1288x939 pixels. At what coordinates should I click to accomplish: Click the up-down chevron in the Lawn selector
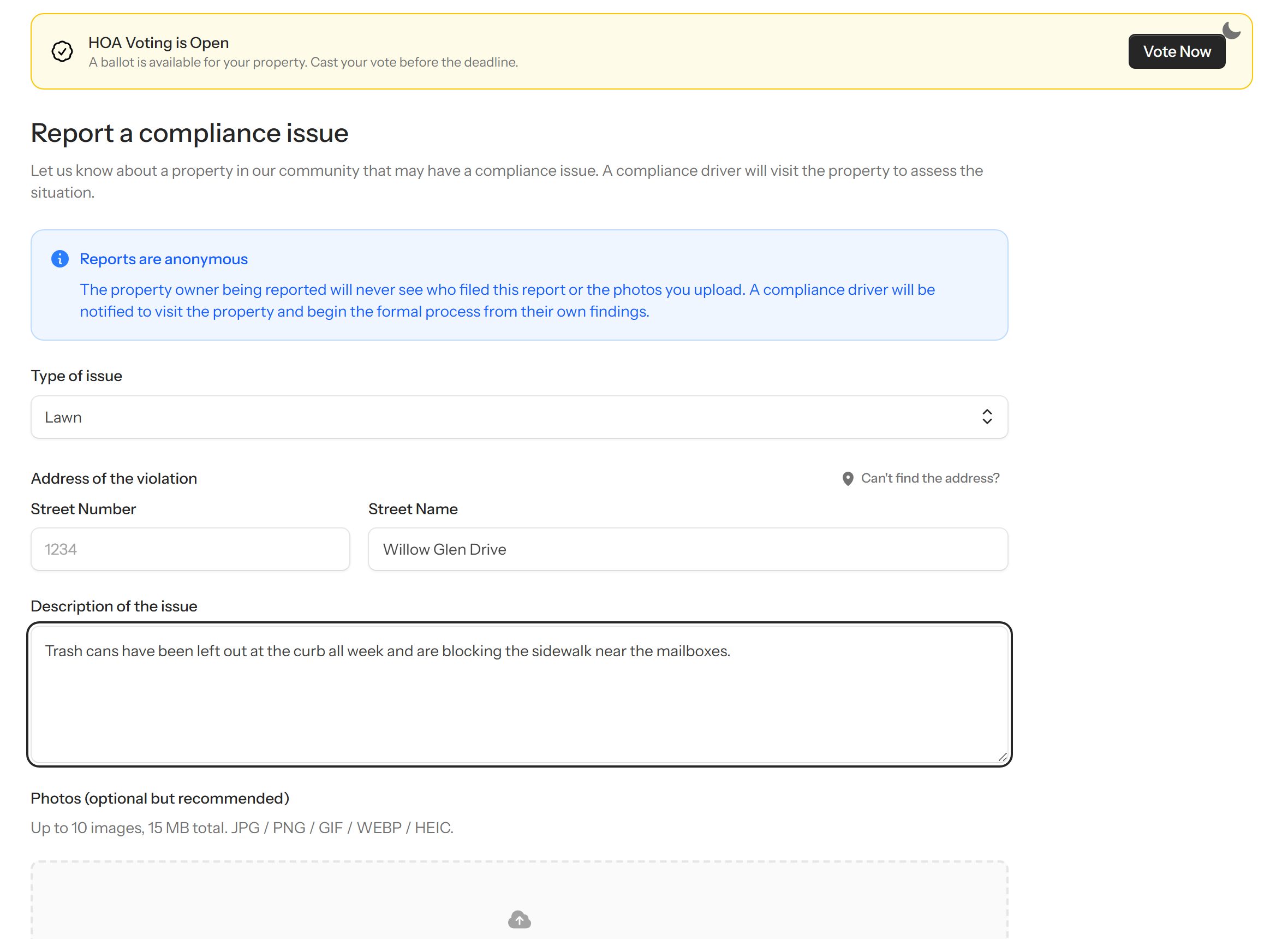(987, 417)
